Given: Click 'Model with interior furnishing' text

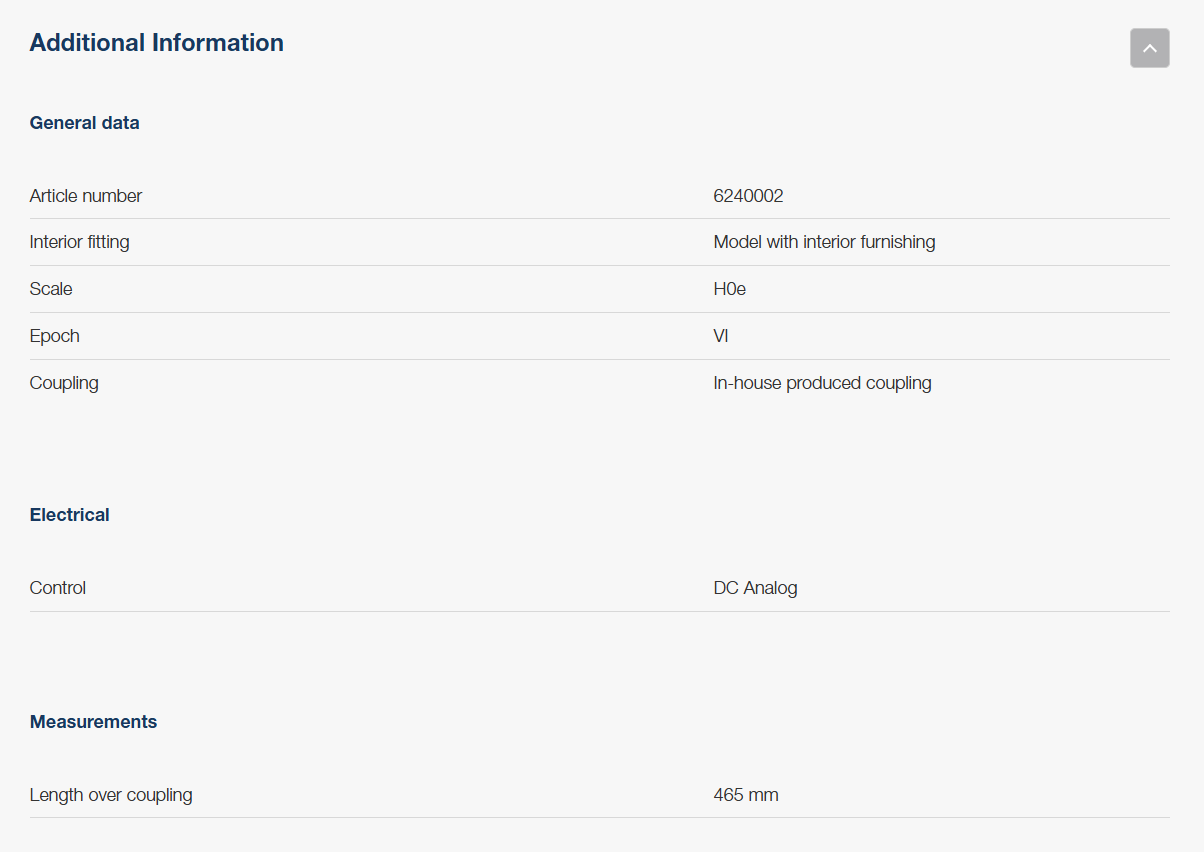Looking at the screenshot, I should [x=824, y=242].
